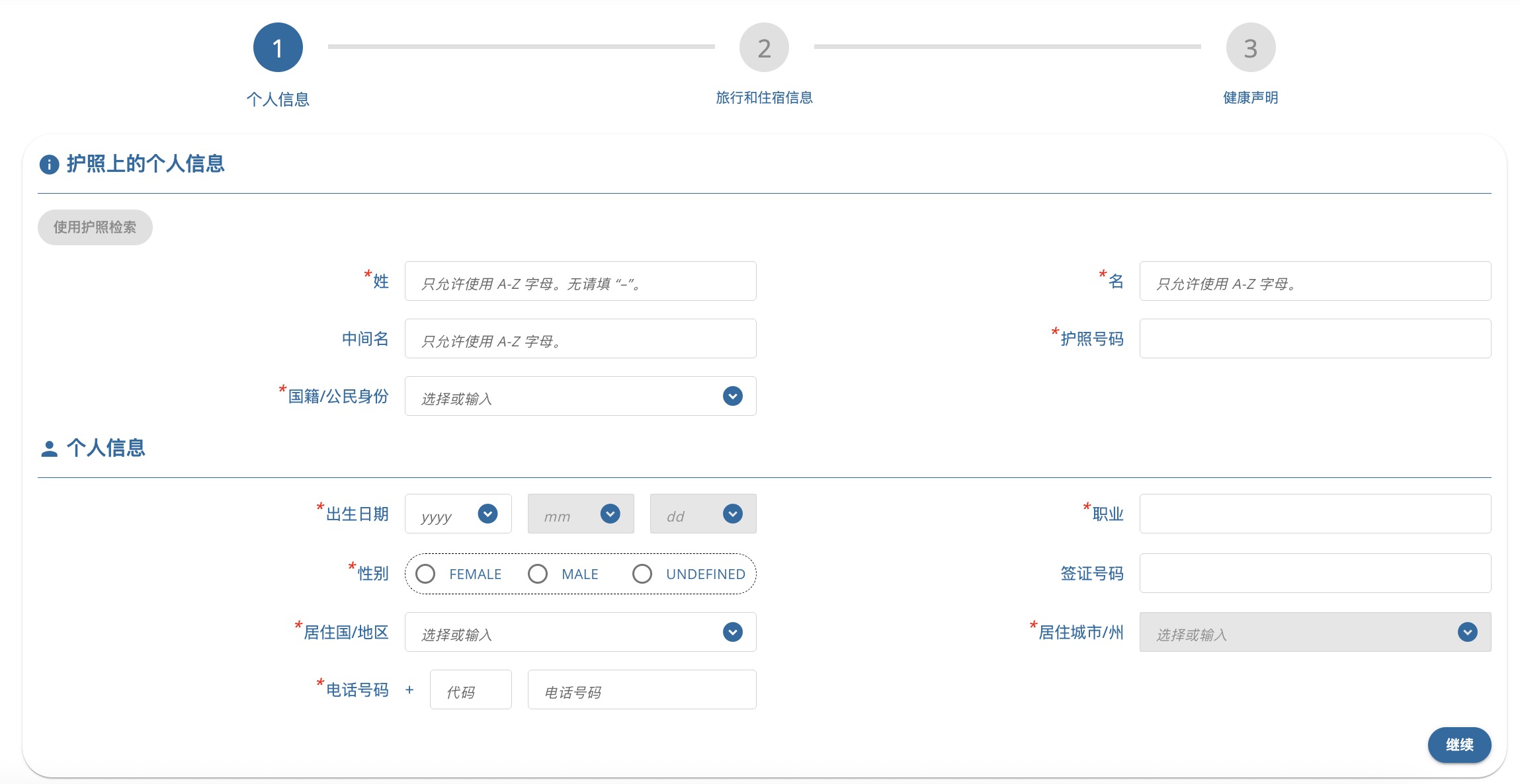Click step 2 circle 旅行和住宿信息
The height and width of the screenshot is (784, 1520).
click(764, 48)
